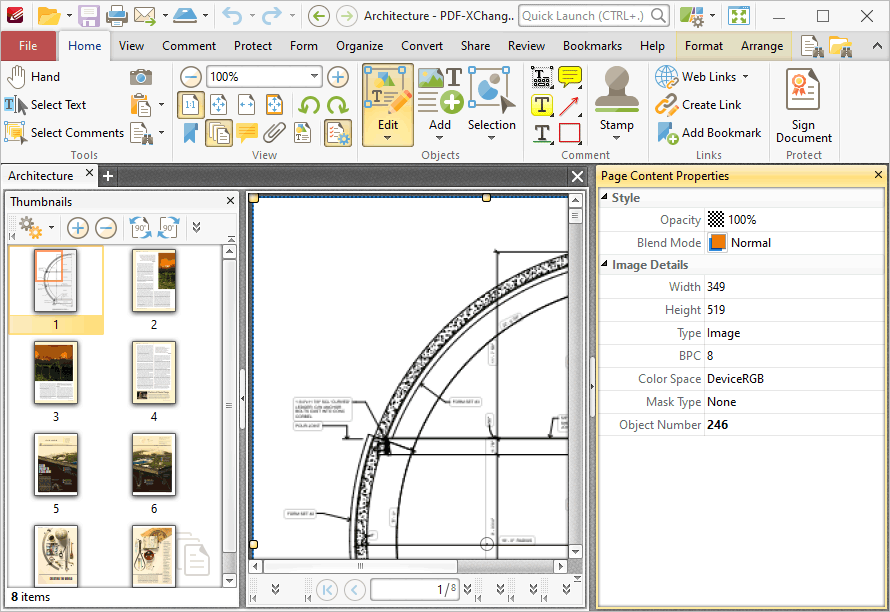
Task: Collapse the Image Details section
Action: (x=604, y=264)
